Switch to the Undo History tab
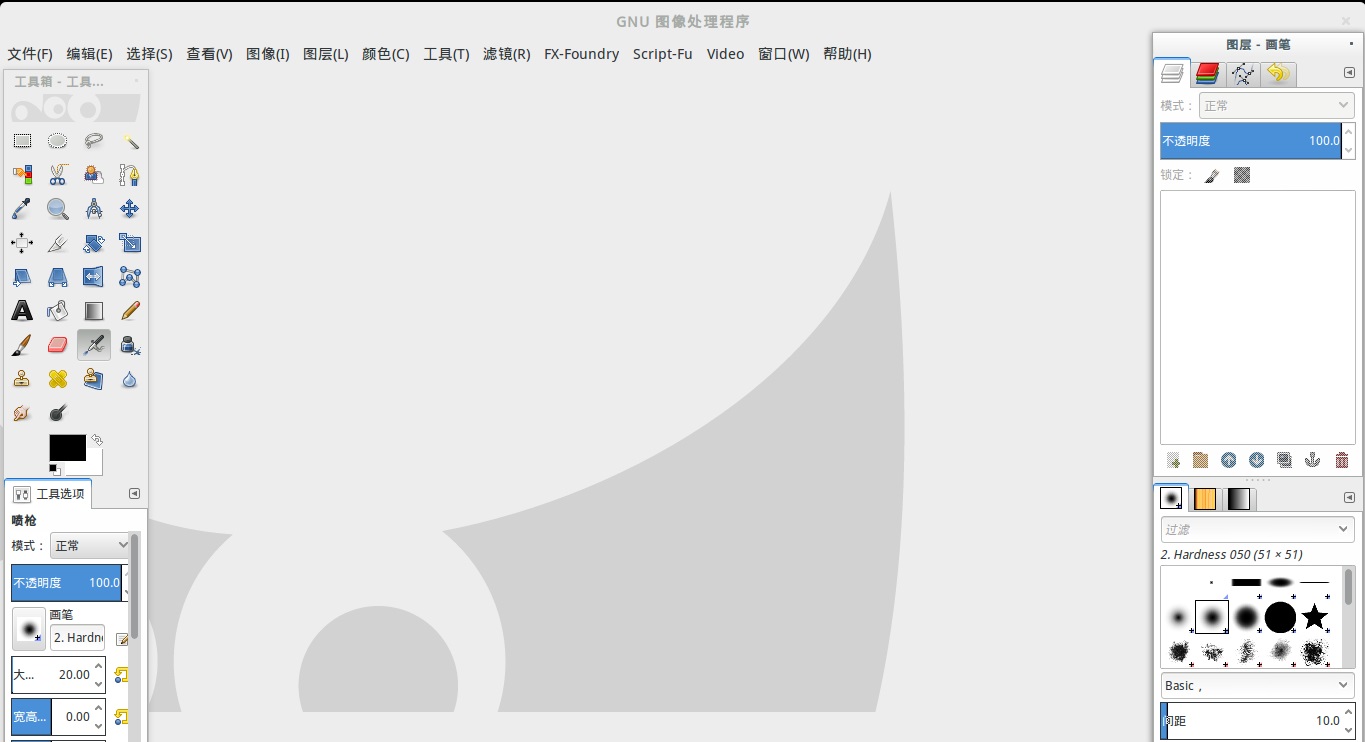This screenshot has height=742, width=1365. [1277, 73]
